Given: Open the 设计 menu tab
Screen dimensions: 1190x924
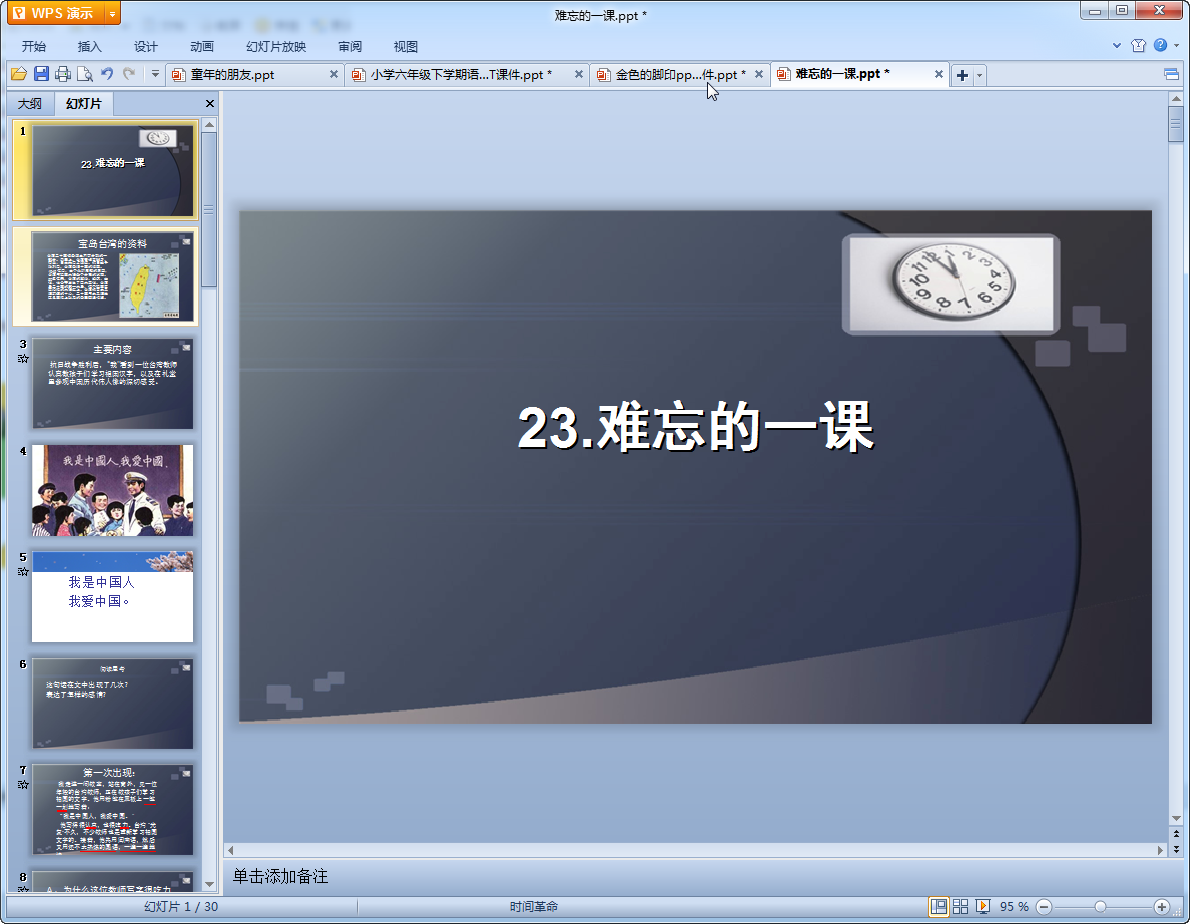Looking at the screenshot, I should (x=146, y=46).
